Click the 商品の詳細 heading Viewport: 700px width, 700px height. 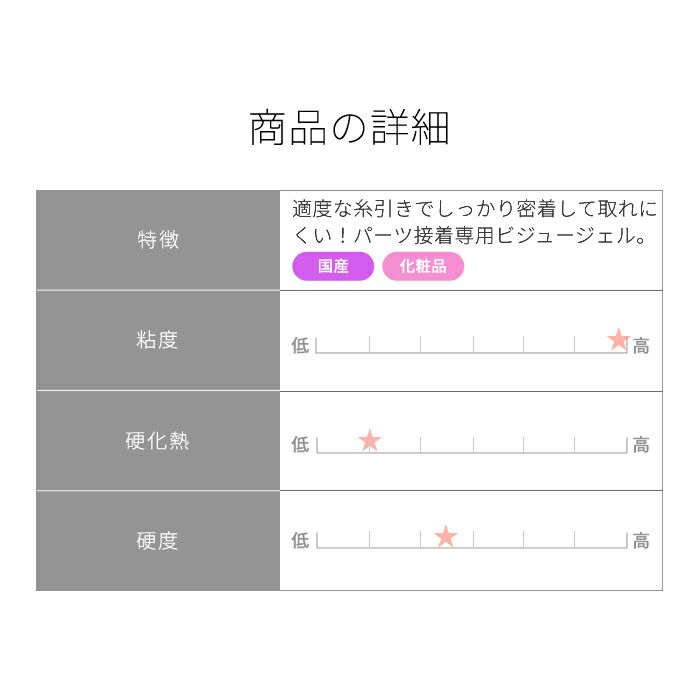point(350,129)
